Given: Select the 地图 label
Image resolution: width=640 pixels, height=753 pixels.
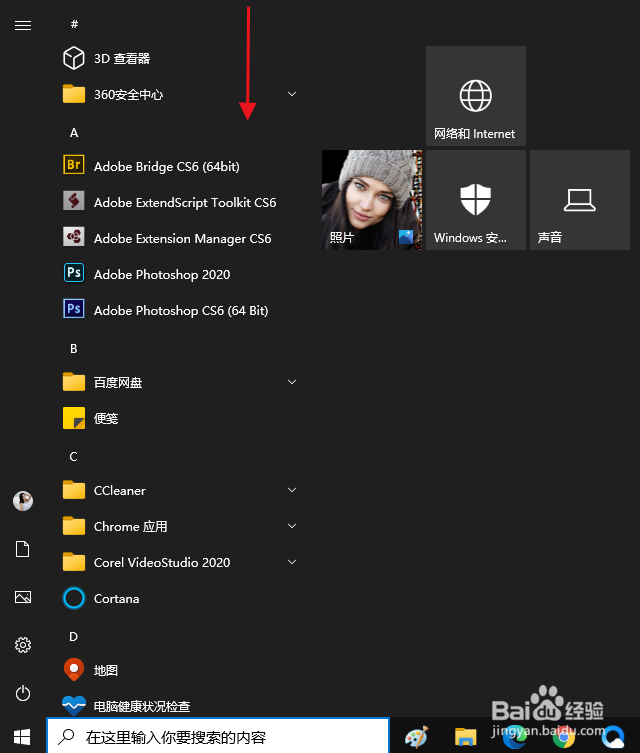Looking at the screenshot, I should [x=106, y=670].
